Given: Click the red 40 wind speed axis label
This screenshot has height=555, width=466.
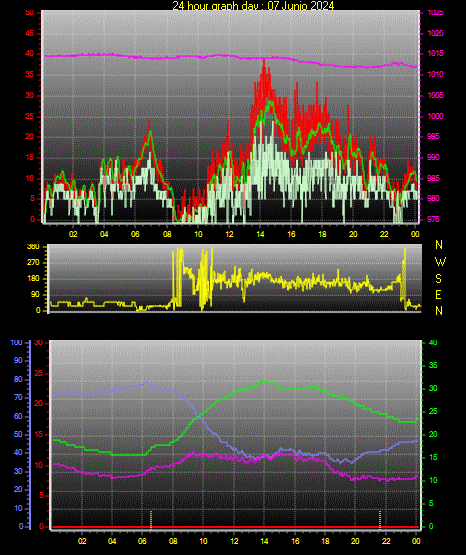Looking at the screenshot, I should 29,54.
